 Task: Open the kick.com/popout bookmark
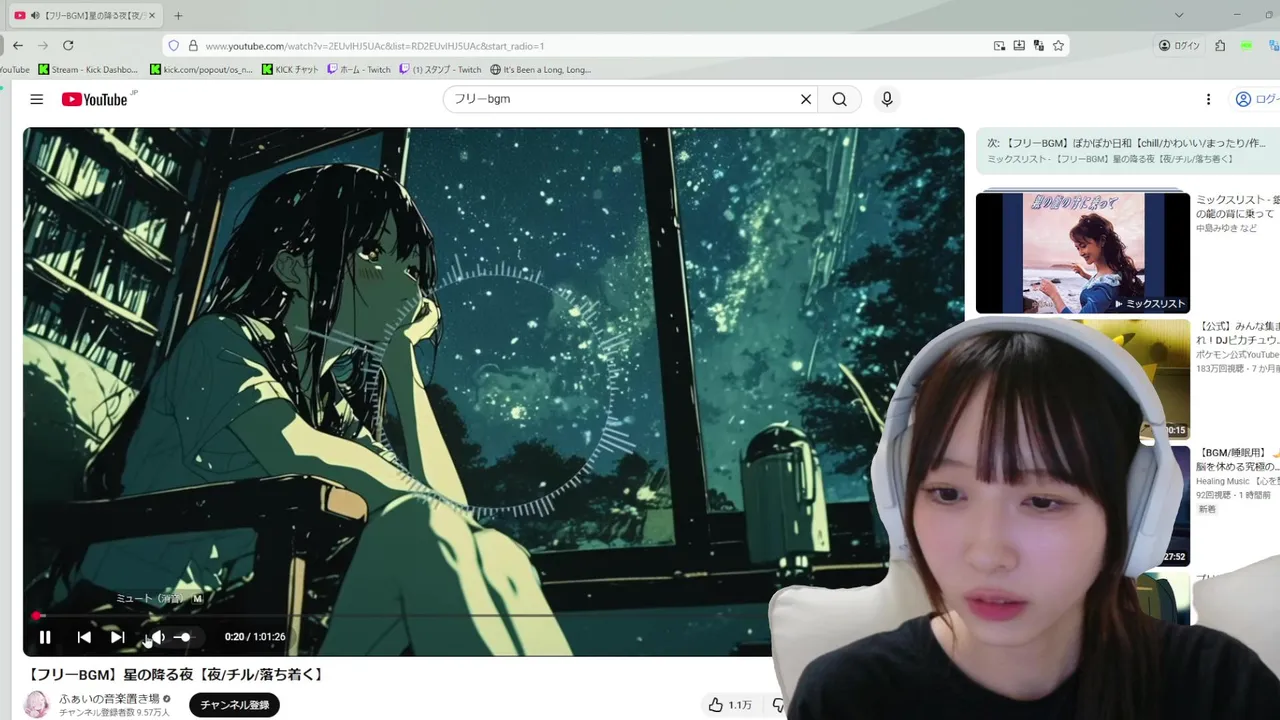coord(201,70)
